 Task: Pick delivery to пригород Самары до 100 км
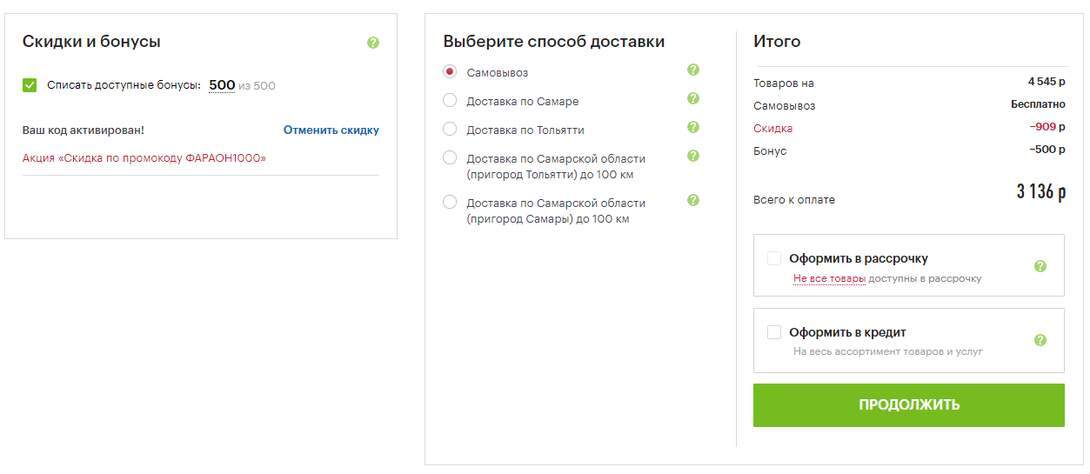(450, 202)
